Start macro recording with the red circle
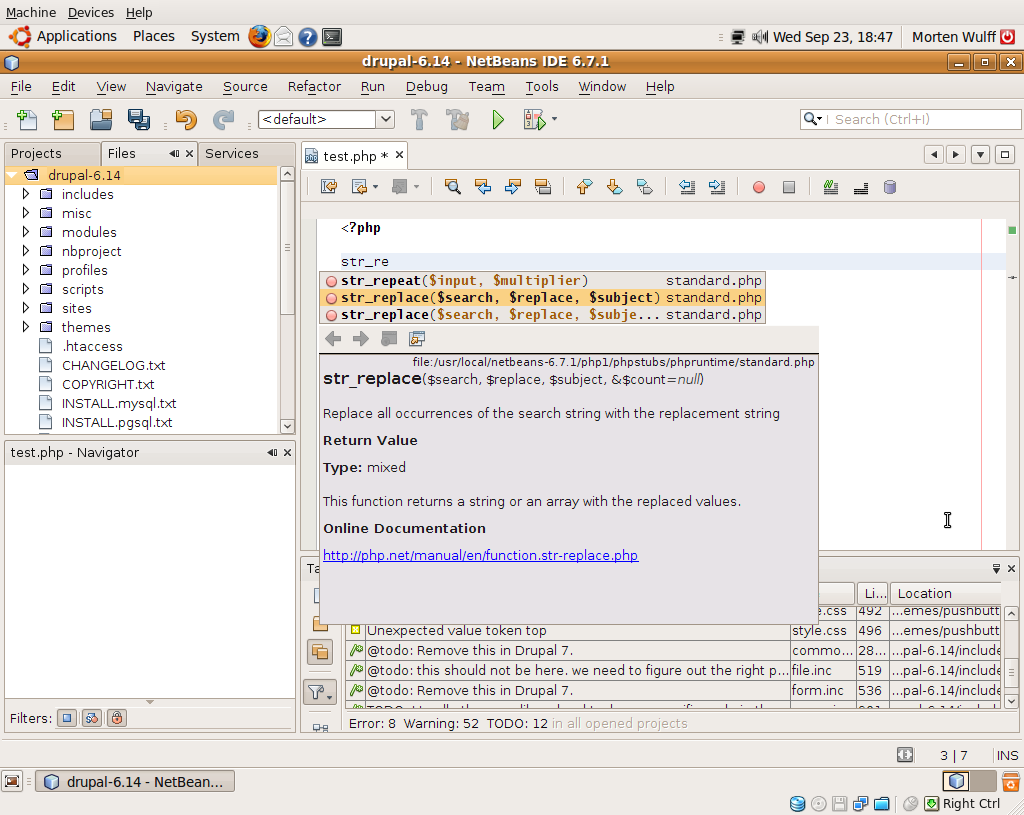This screenshot has width=1024, height=815. pyautogui.click(x=759, y=187)
